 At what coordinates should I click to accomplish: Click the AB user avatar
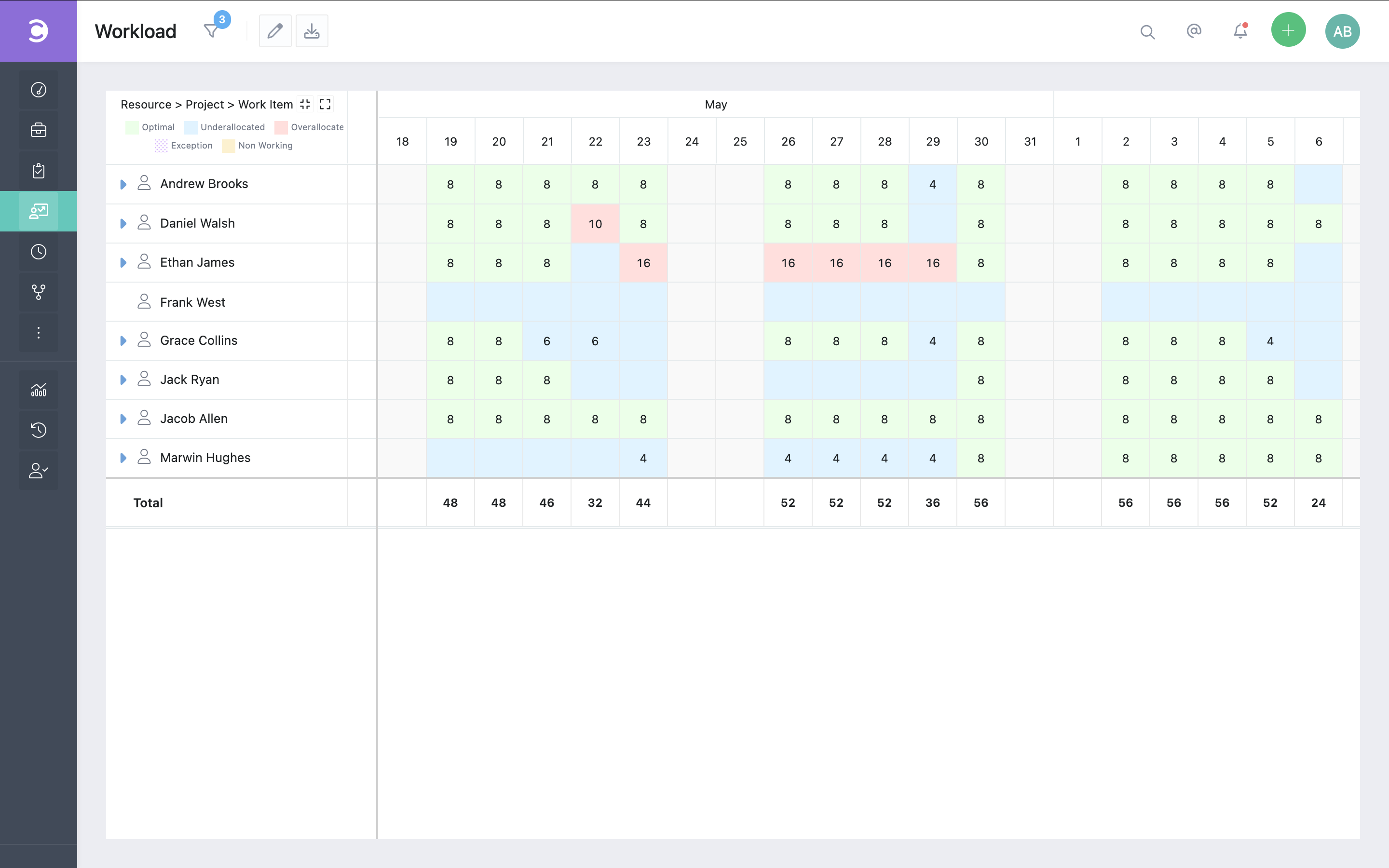1342,31
